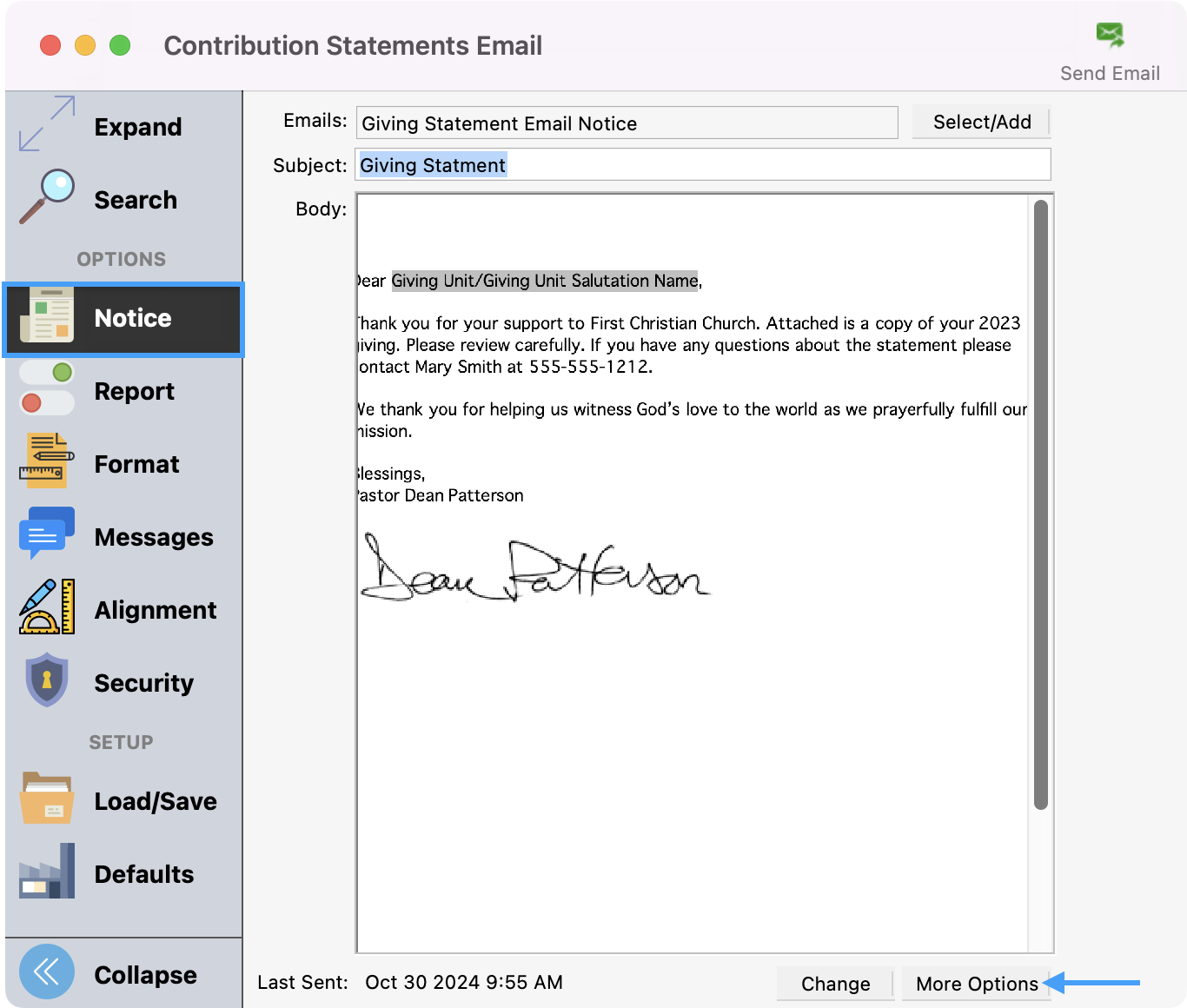The image size is (1187, 1008).
Task: Click the Change button
Action: (835, 984)
